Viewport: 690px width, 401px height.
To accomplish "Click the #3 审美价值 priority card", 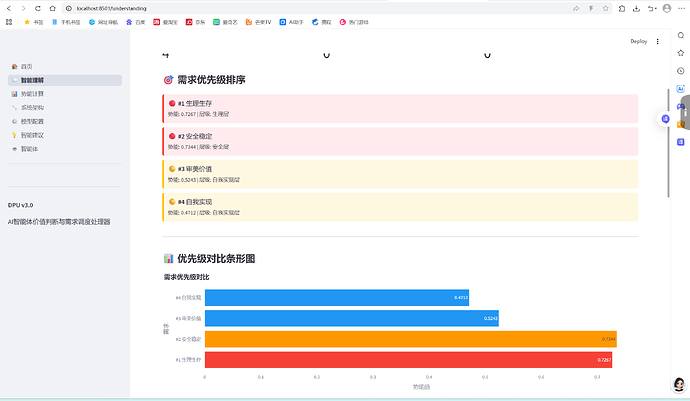I will (x=400, y=174).
